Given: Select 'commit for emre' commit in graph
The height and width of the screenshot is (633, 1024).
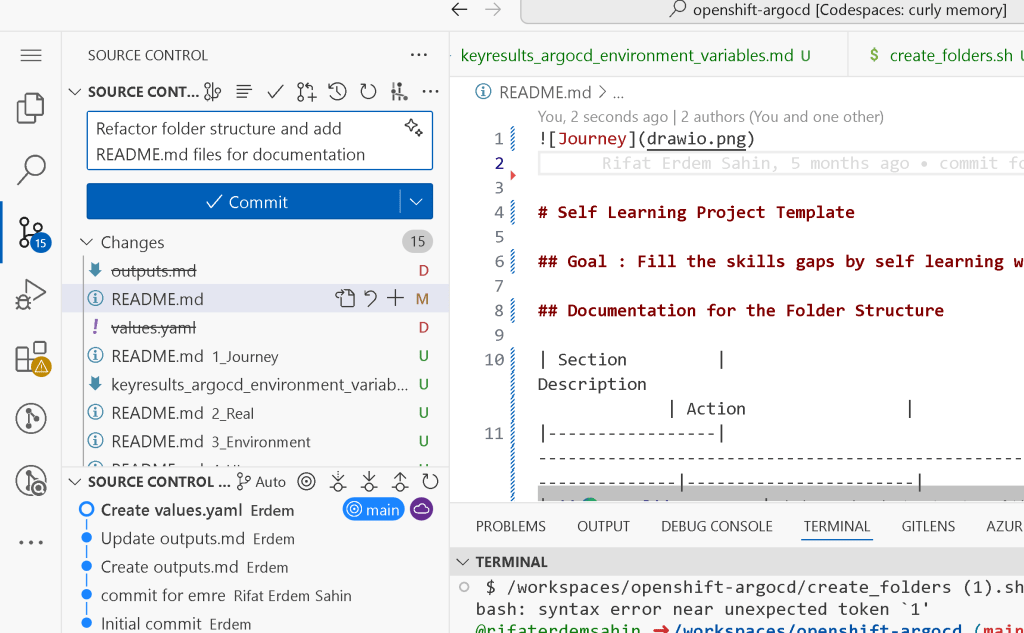Looking at the screenshot, I should coord(255,595).
